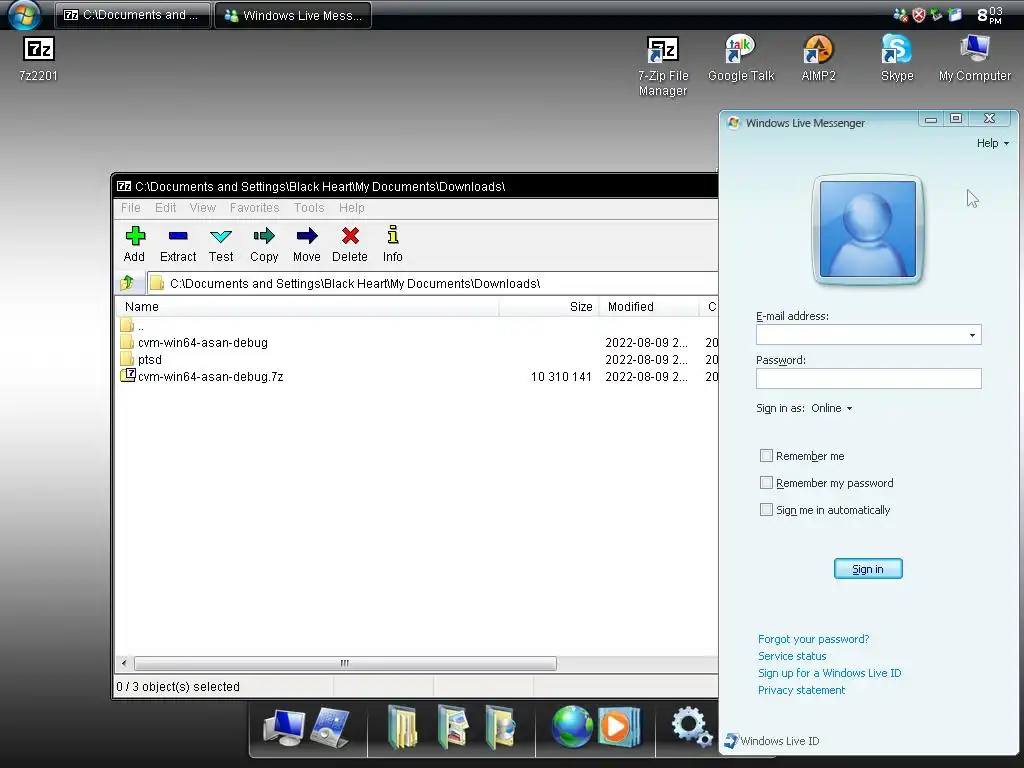Sort by the Modified column header

(650, 306)
